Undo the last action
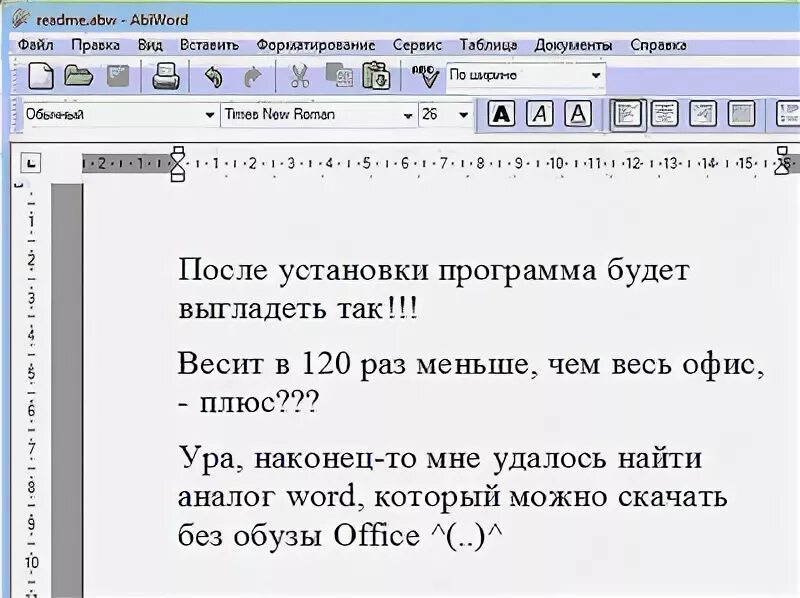The height and width of the screenshot is (598, 800). point(214,77)
